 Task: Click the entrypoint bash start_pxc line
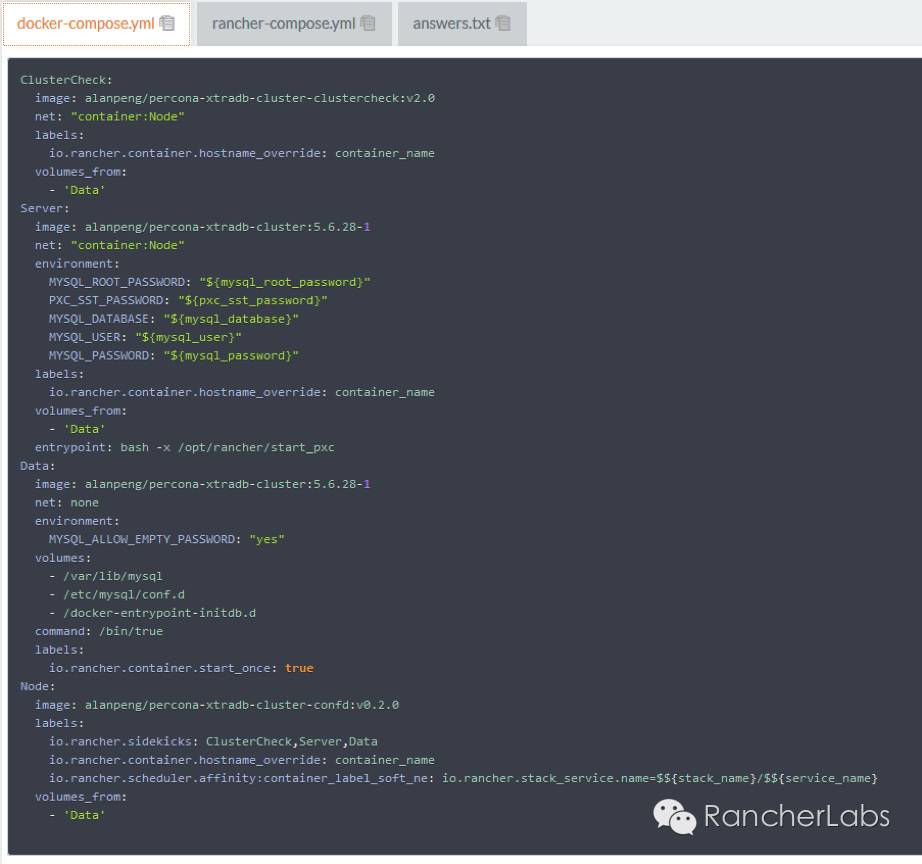click(184, 448)
